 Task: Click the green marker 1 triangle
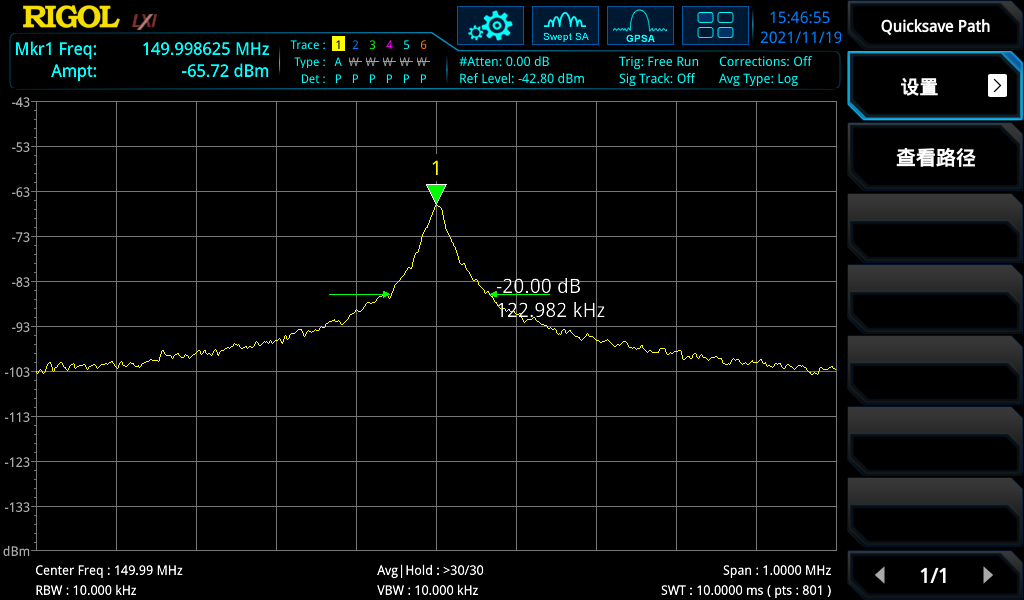coord(435,193)
